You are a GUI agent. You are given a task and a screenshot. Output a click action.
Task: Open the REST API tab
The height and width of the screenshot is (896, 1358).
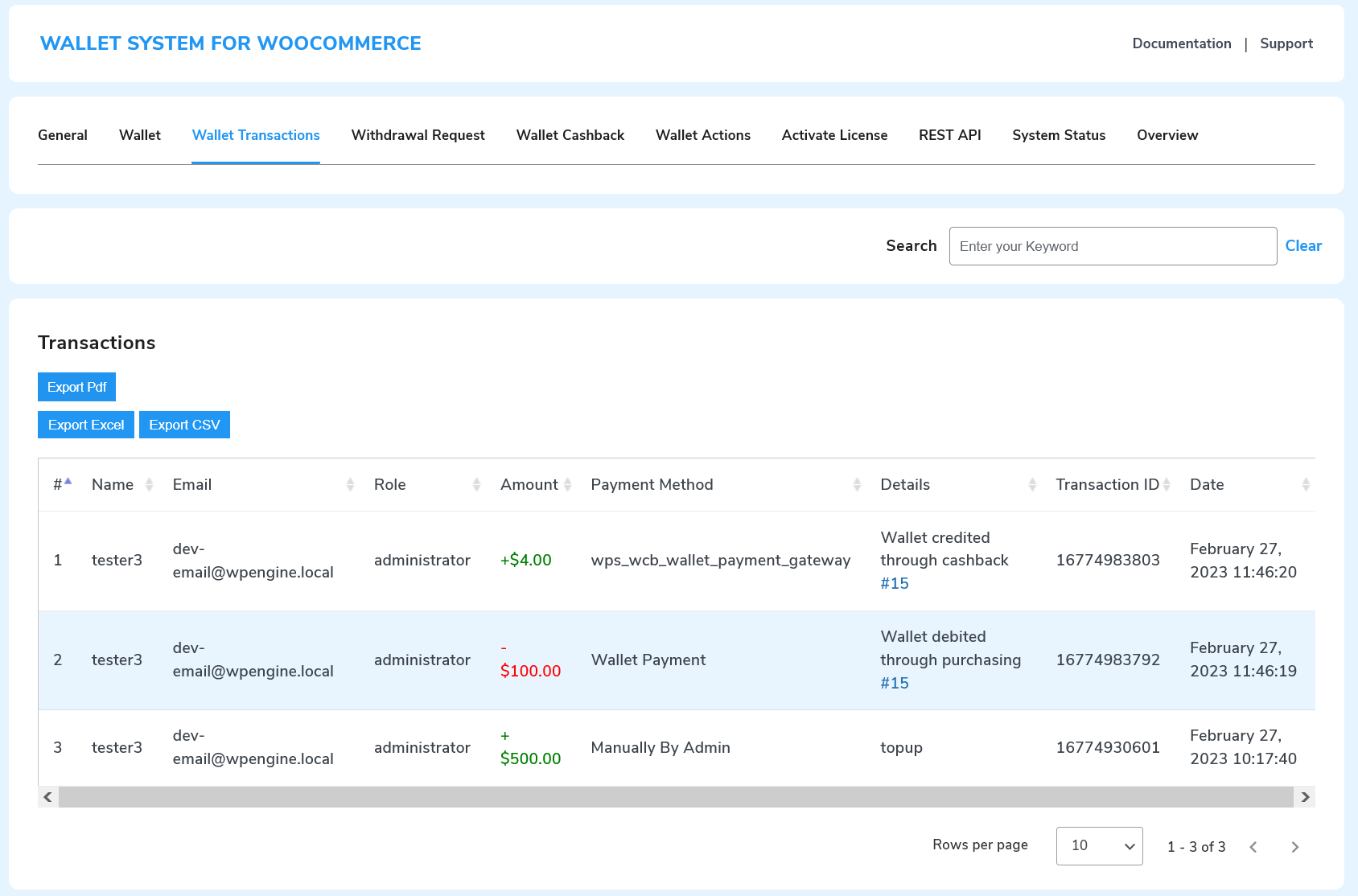(x=950, y=135)
